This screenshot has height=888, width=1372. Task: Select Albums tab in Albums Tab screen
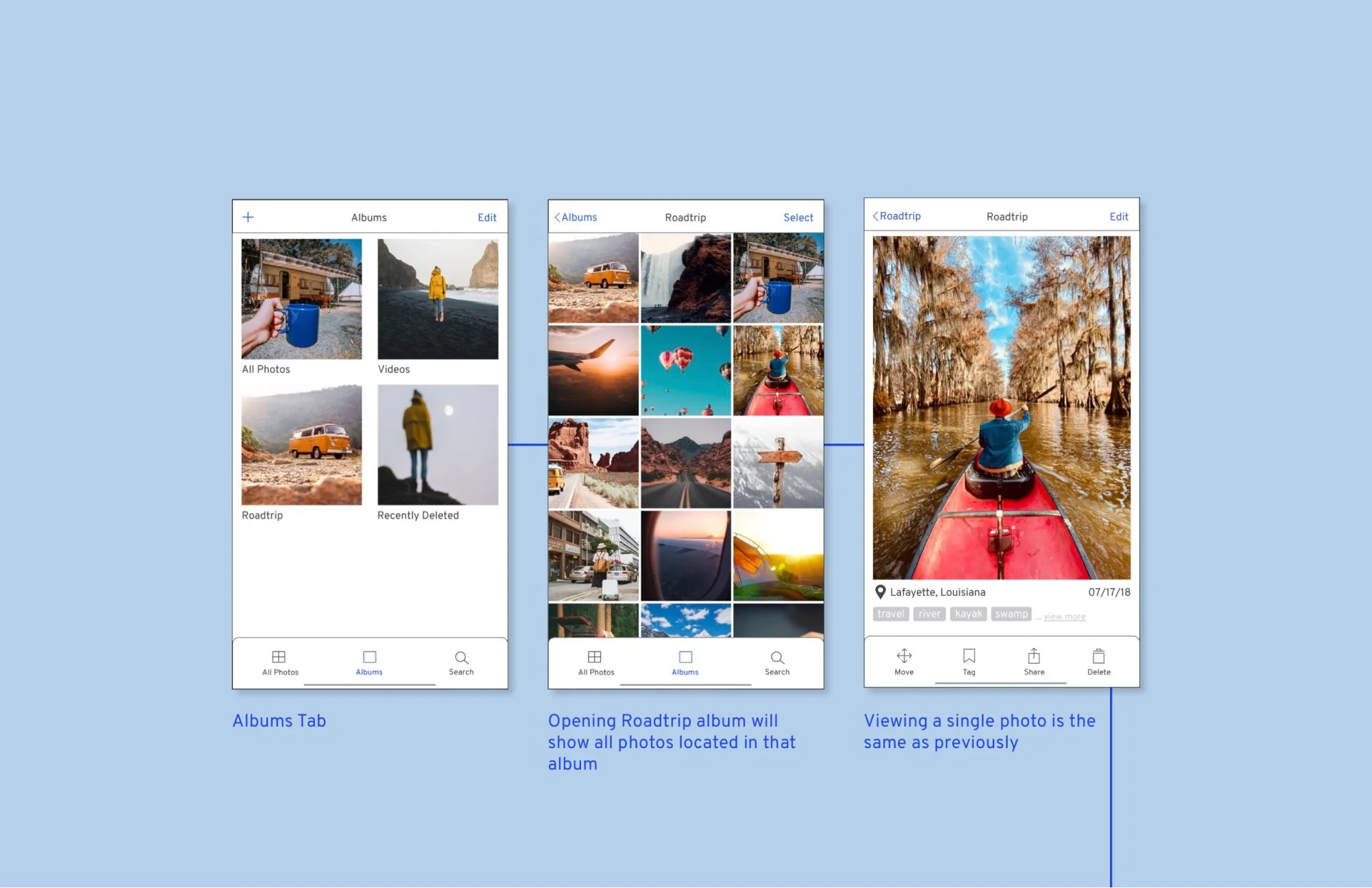tap(369, 663)
